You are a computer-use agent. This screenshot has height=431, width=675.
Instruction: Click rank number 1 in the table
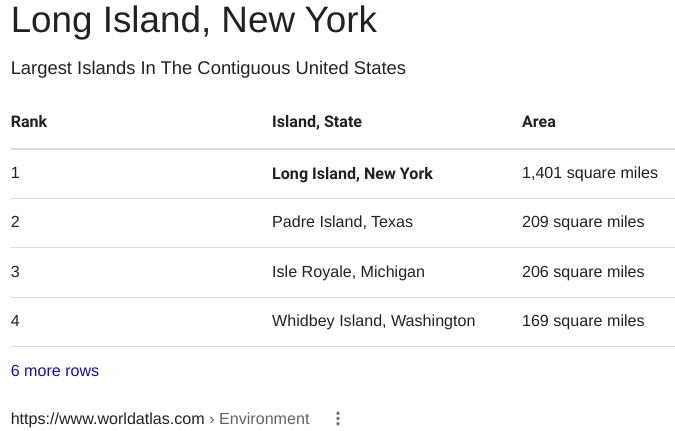pos(15,173)
